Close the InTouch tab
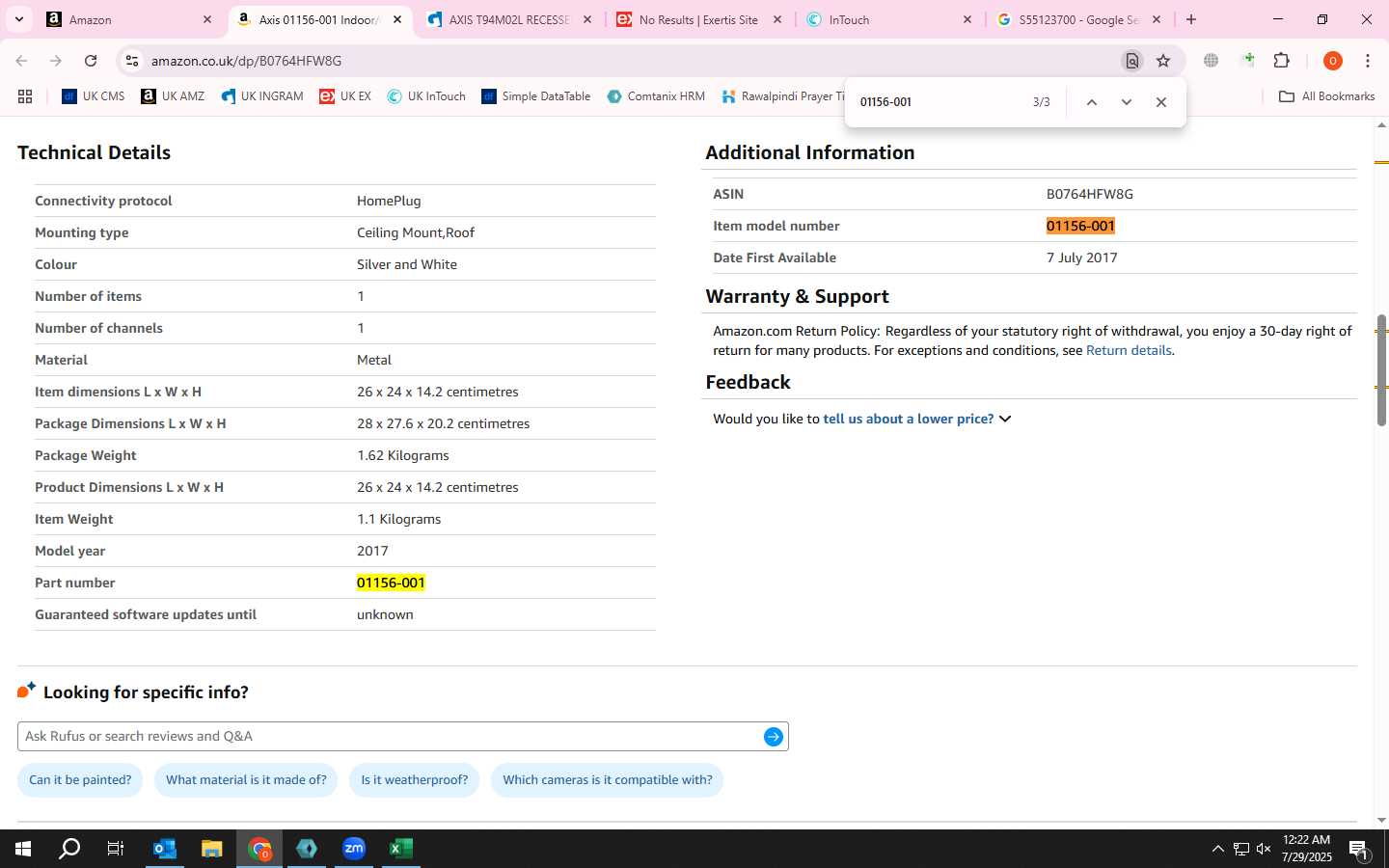 click(967, 19)
